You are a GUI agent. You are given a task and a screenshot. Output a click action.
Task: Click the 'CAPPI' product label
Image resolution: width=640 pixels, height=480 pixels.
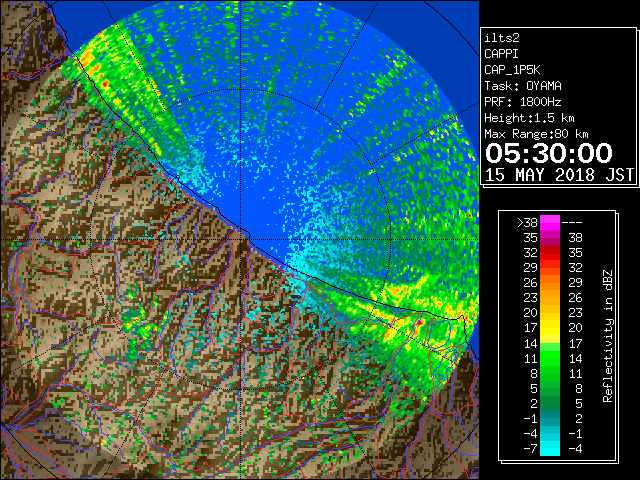pos(501,54)
